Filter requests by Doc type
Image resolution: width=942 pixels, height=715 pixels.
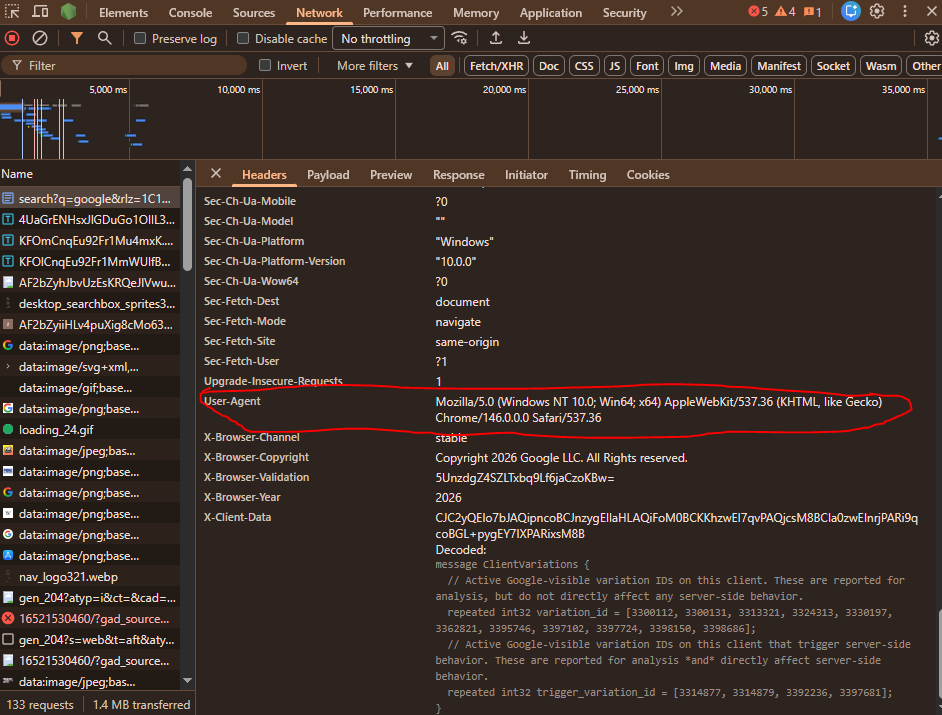click(548, 66)
